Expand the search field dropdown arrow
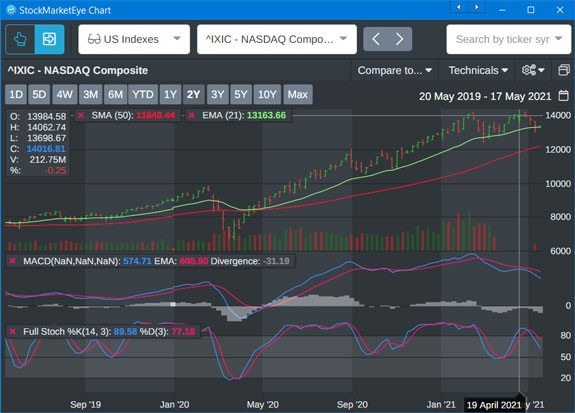Screen dimensions: 575x413 pos(558,38)
